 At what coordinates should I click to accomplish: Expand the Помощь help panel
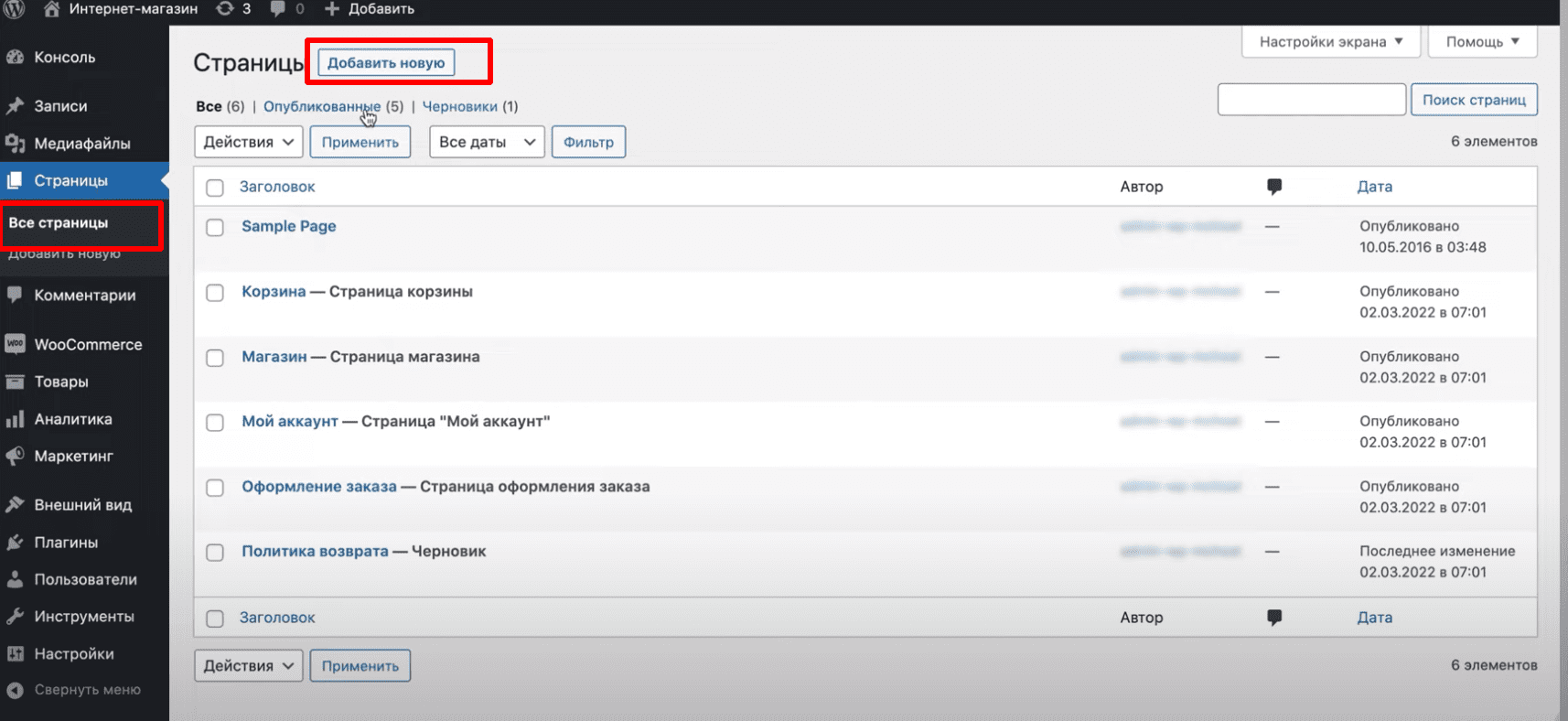click(1482, 41)
